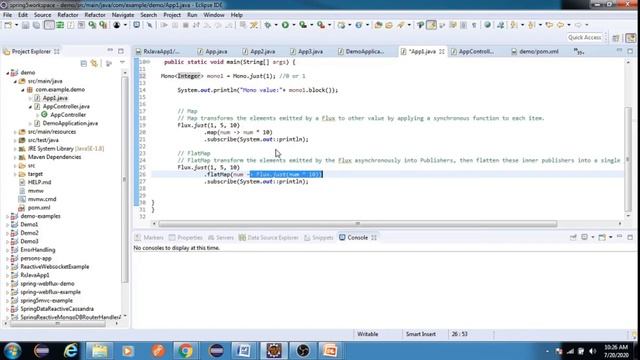Click the Quick Access search field

584,38
